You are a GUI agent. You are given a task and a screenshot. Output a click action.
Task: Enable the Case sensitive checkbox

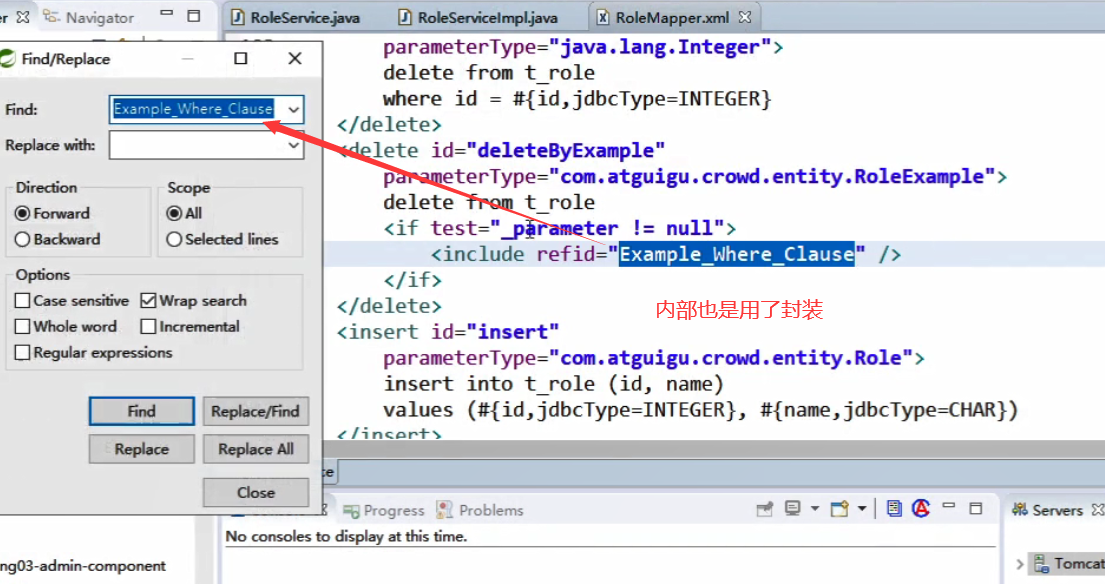[23, 301]
